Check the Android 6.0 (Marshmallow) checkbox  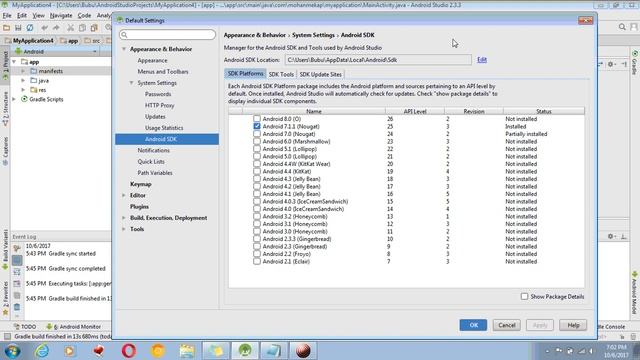coord(257,141)
